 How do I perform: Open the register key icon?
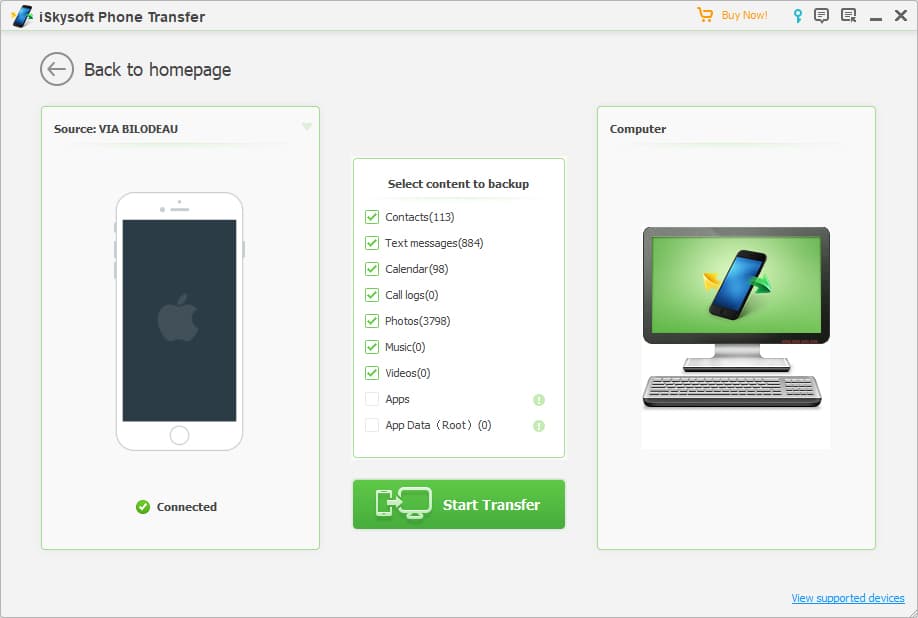point(797,16)
